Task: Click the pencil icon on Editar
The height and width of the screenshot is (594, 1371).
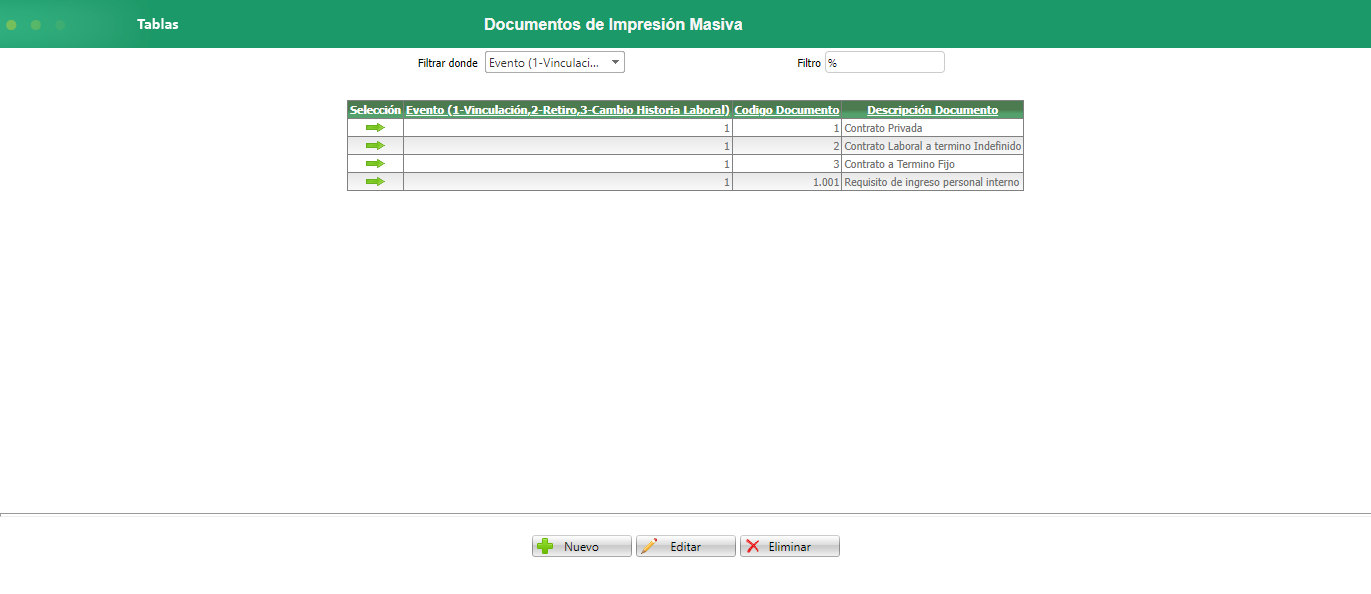Action: [x=655, y=545]
